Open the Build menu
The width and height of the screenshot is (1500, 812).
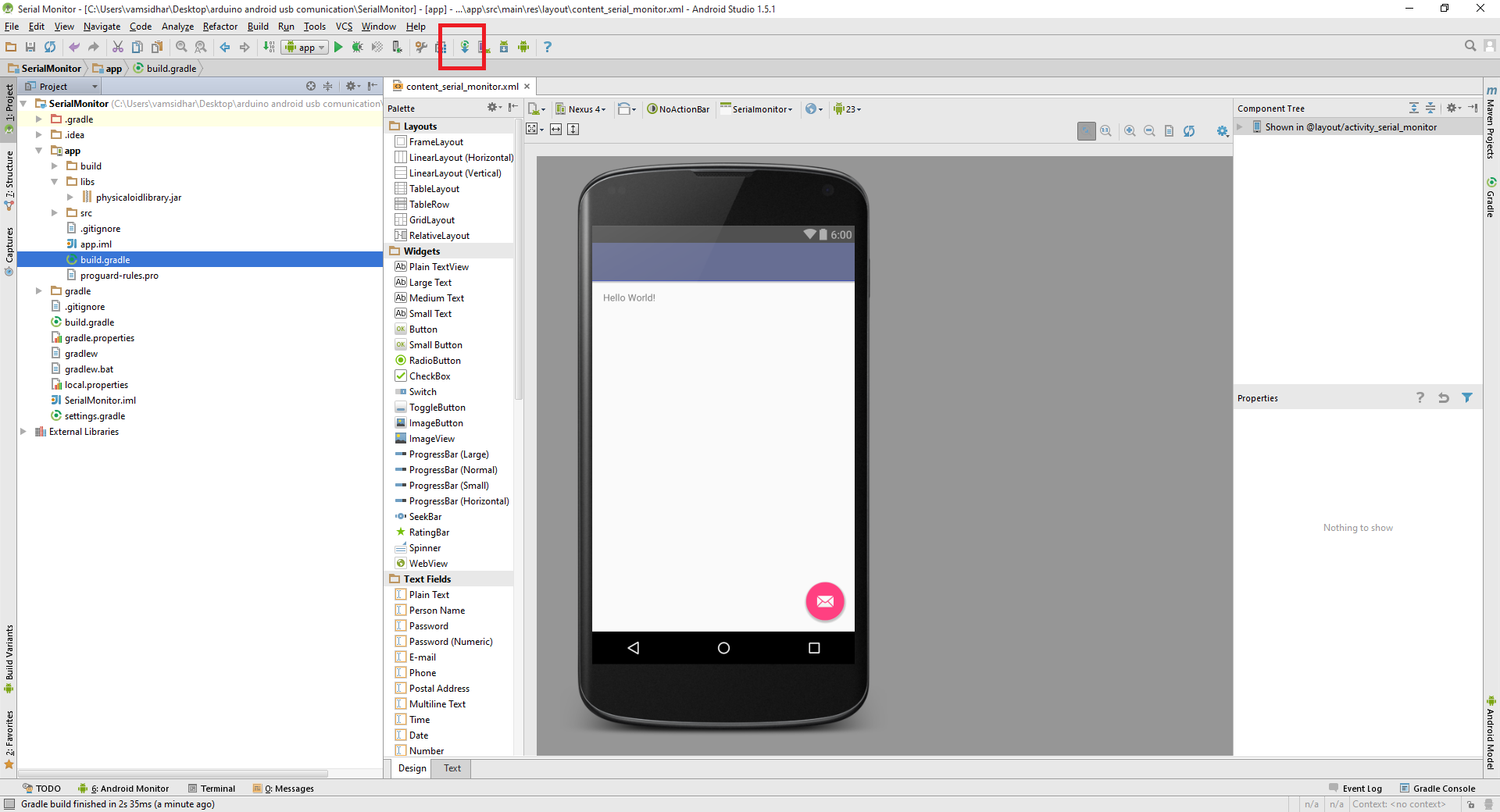pos(258,27)
